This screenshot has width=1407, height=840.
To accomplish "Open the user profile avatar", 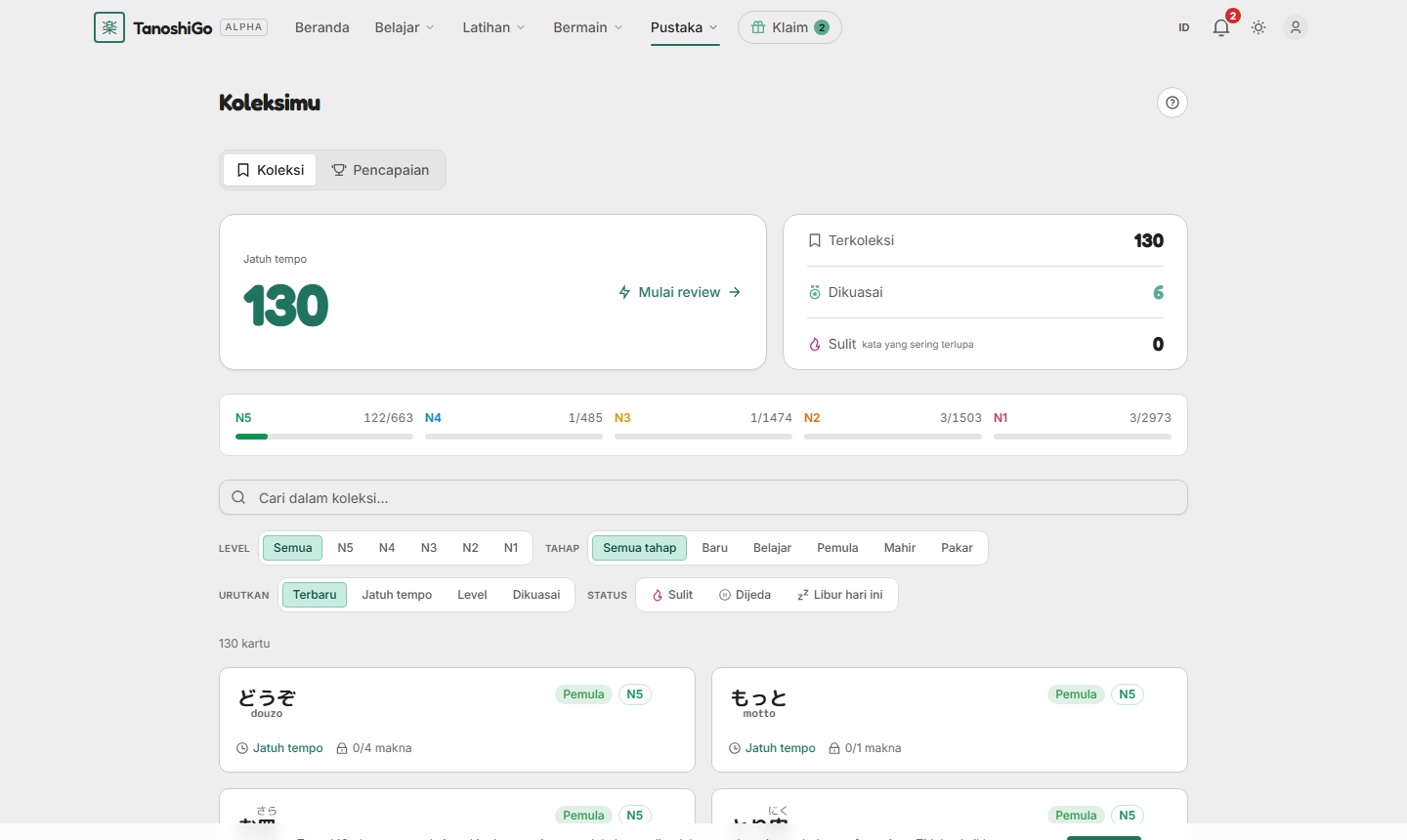I will click(x=1296, y=27).
